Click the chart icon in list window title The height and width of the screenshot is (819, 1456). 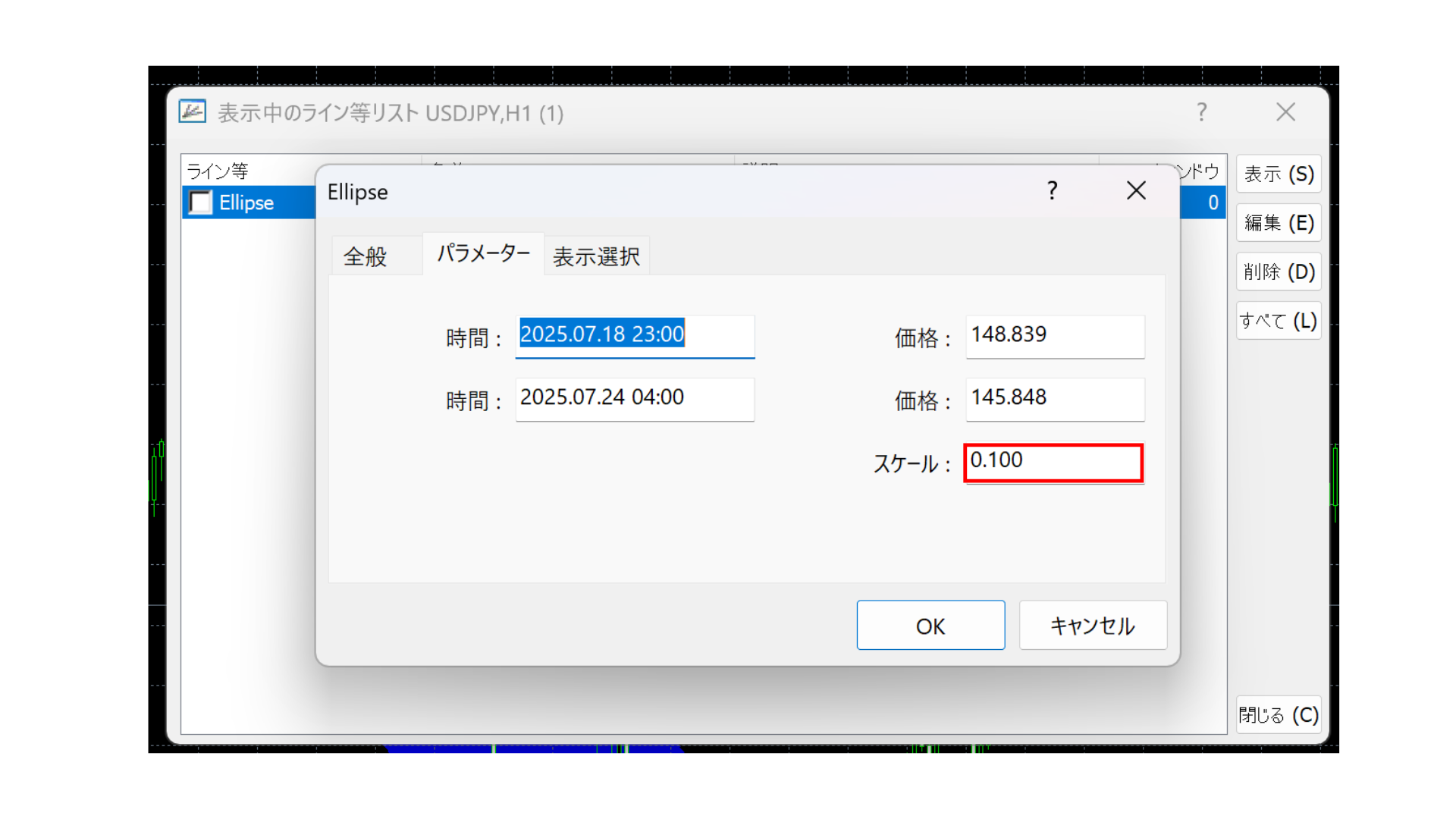point(192,112)
